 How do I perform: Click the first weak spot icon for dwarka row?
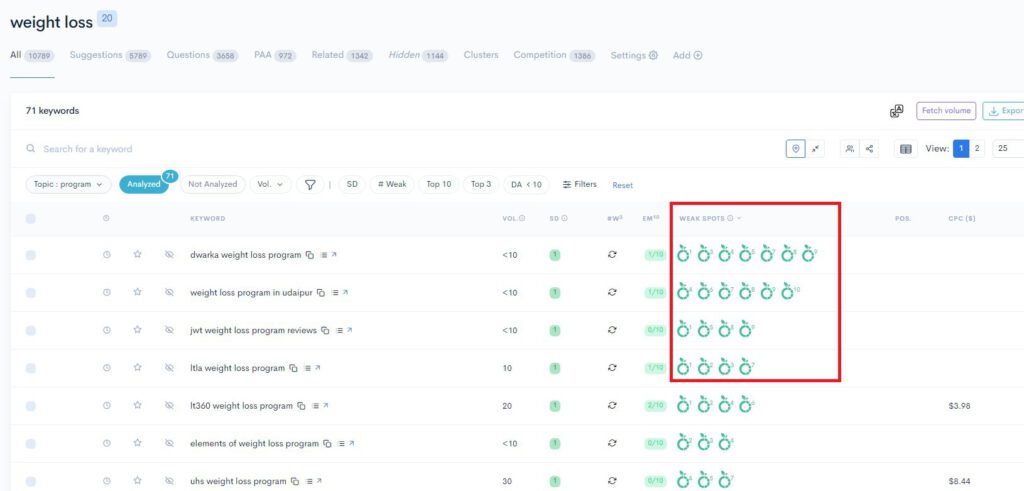684,255
